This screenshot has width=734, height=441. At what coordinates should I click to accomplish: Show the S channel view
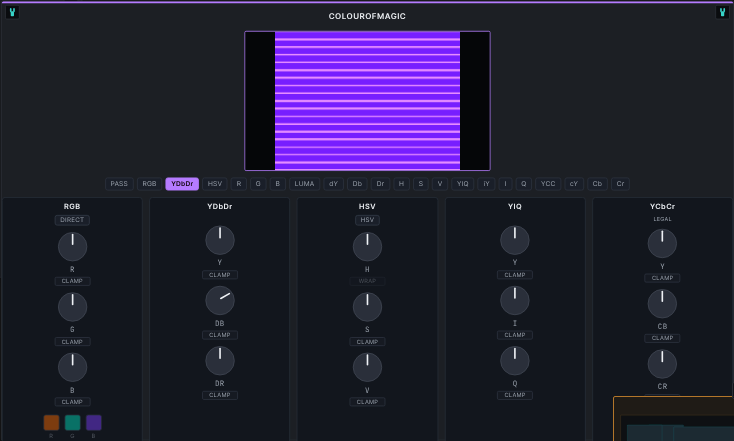[420, 184]
